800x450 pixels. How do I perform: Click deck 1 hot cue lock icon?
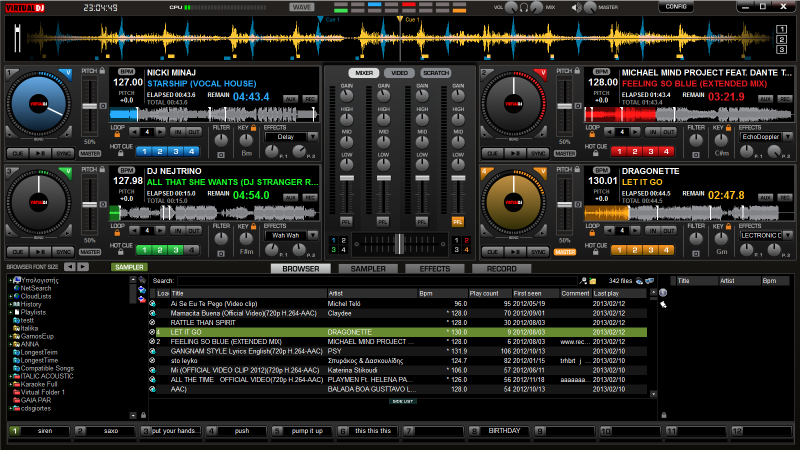coord(121,153)
